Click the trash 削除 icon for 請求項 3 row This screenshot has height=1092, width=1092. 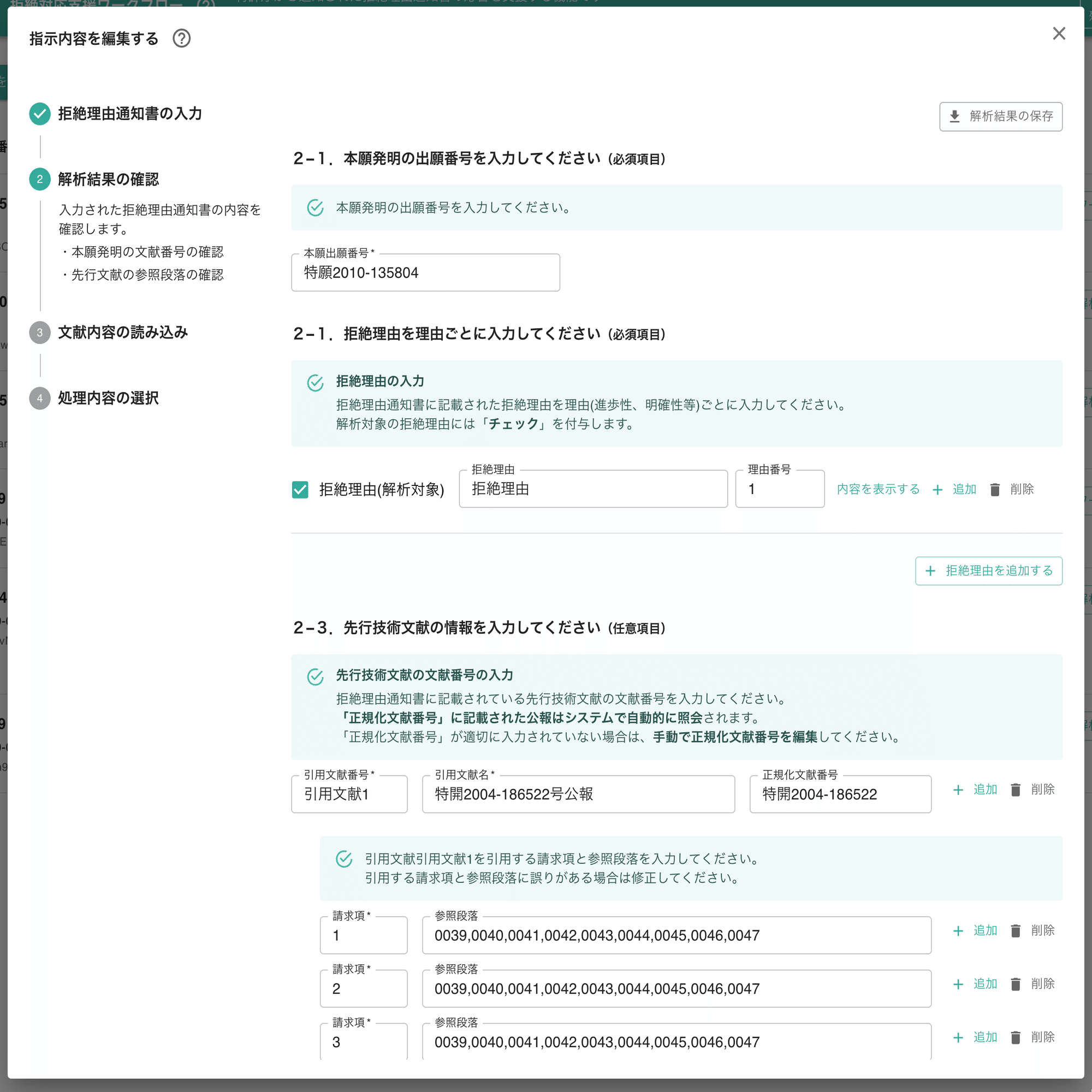(x=1016, y=1037)
